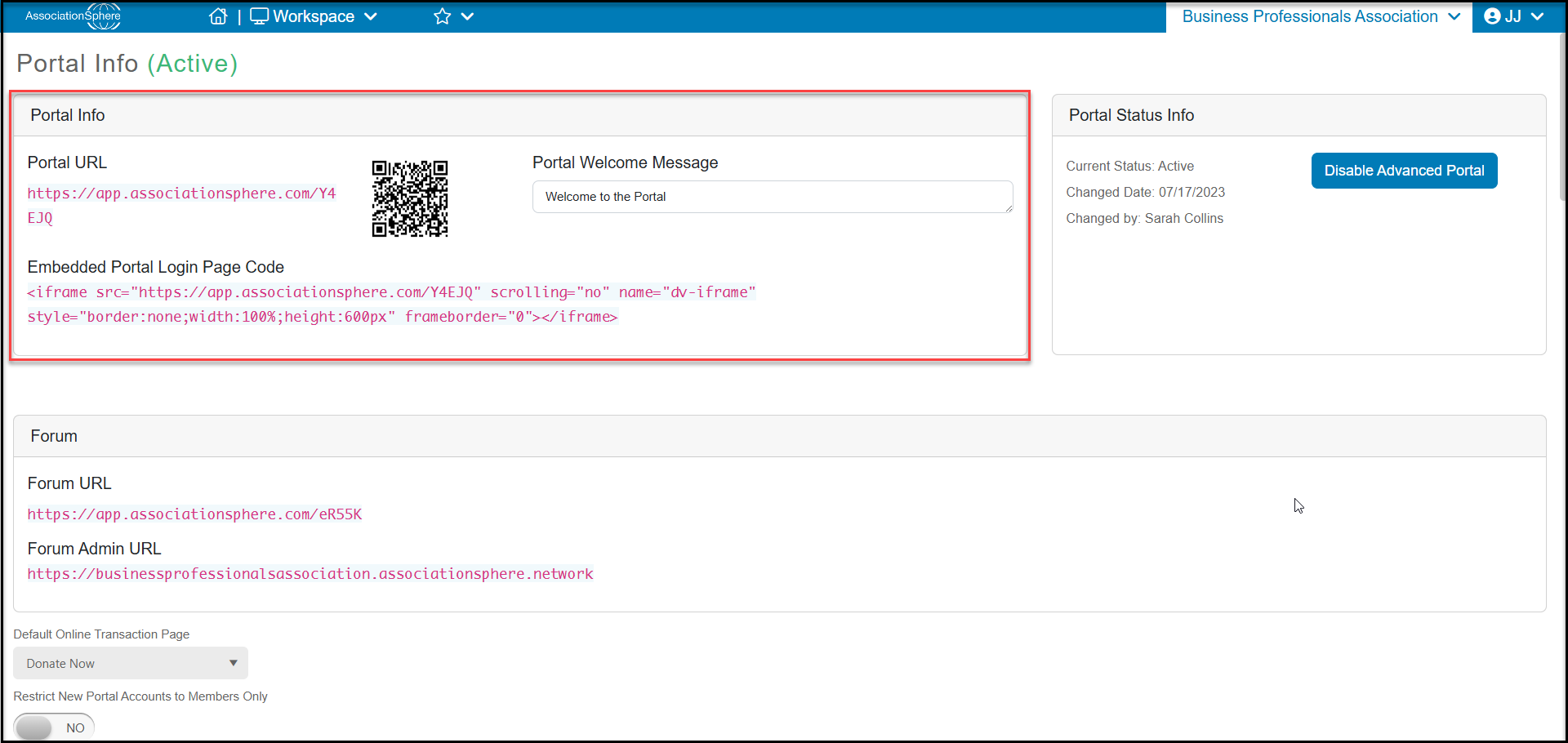Click the JJ user avatar icon
This screenshot has height=743, width=1568.
[x=1492, y=16]
